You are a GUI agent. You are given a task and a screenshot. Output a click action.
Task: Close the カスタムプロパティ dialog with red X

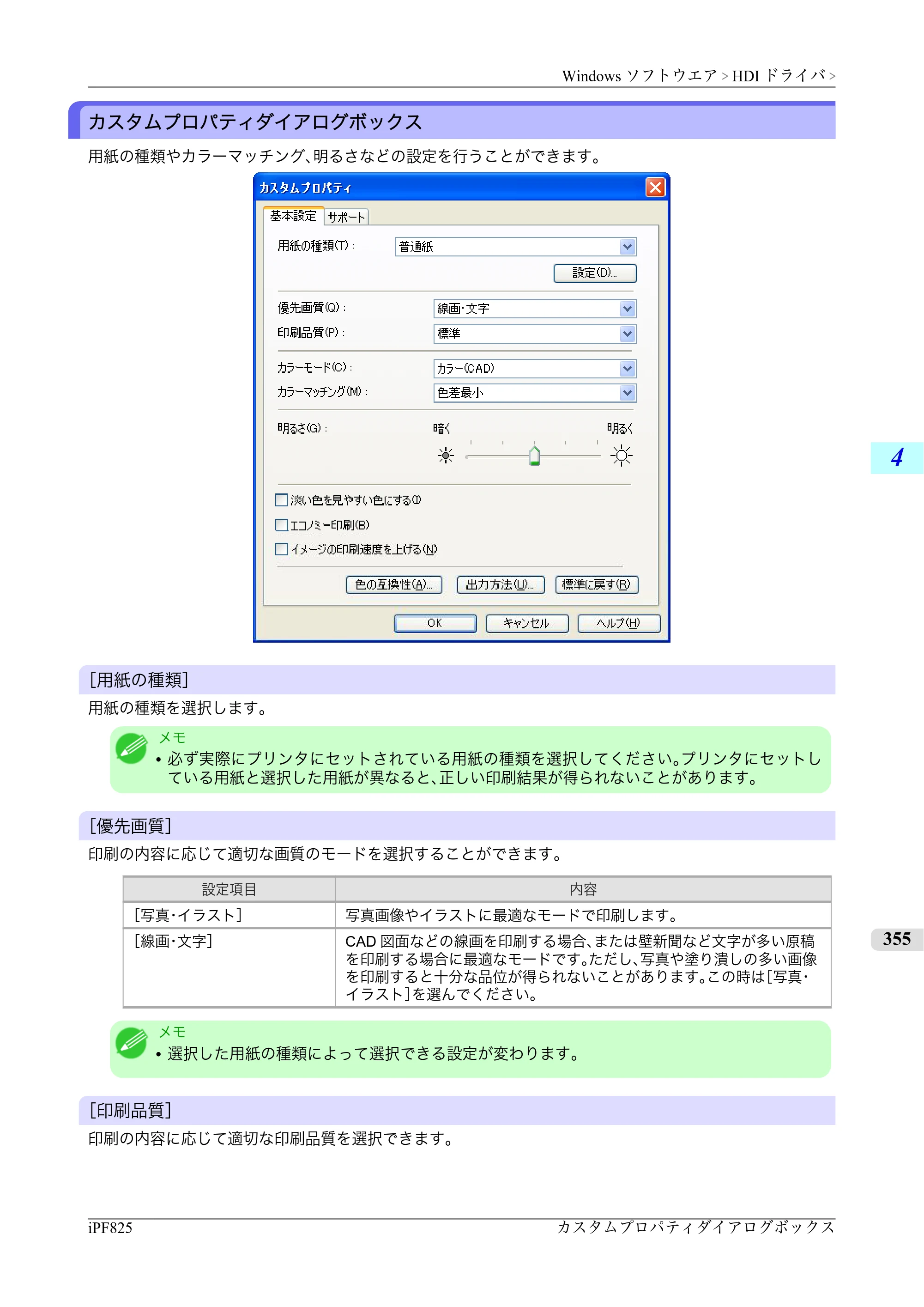click(x=655, y=187)
